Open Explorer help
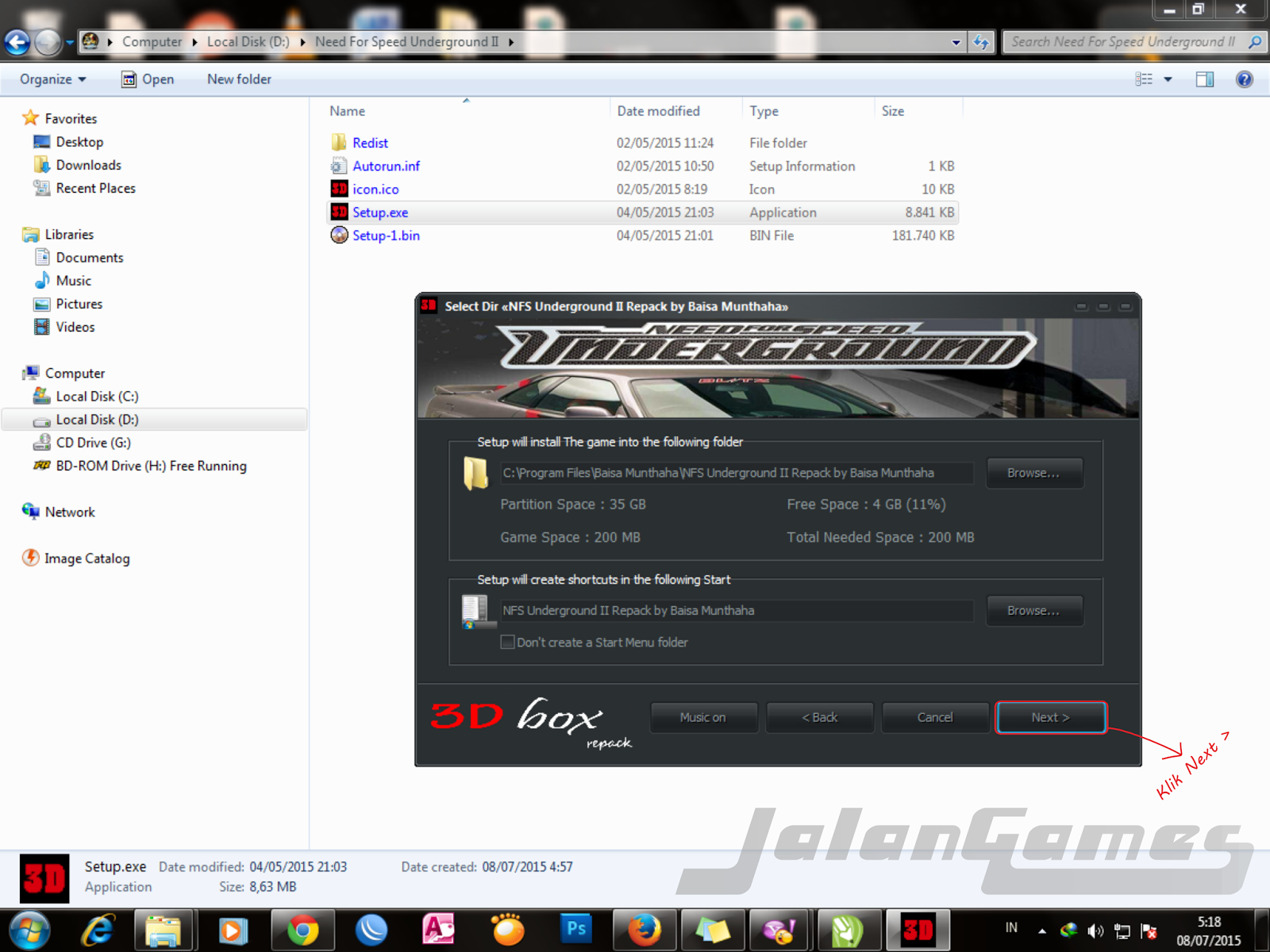1270x952 pixels. tap(1244, 79)
